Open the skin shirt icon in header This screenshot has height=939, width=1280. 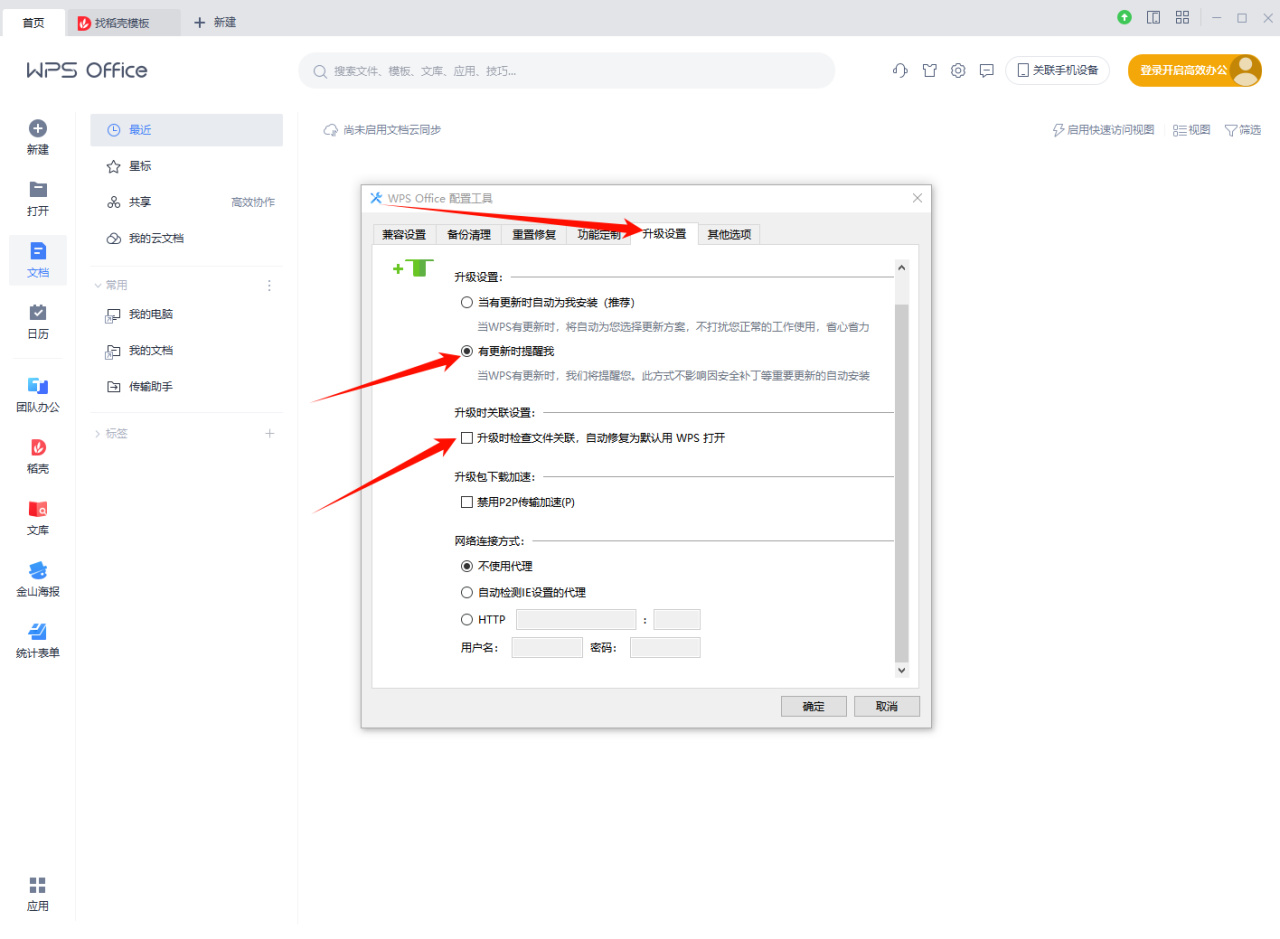pyautogui.click(x=929, y=70)
